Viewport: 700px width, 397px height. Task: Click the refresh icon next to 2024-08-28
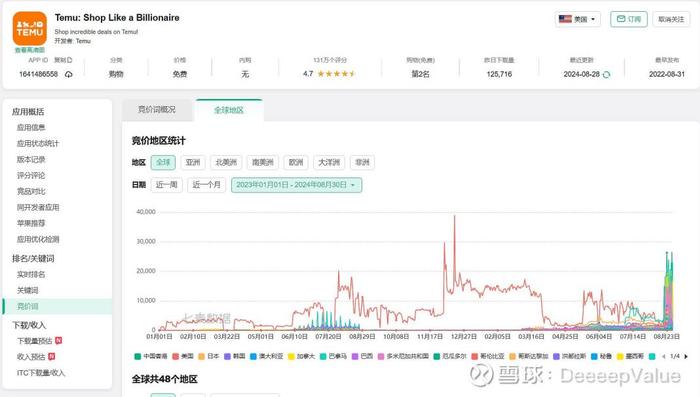coord(606,75)
